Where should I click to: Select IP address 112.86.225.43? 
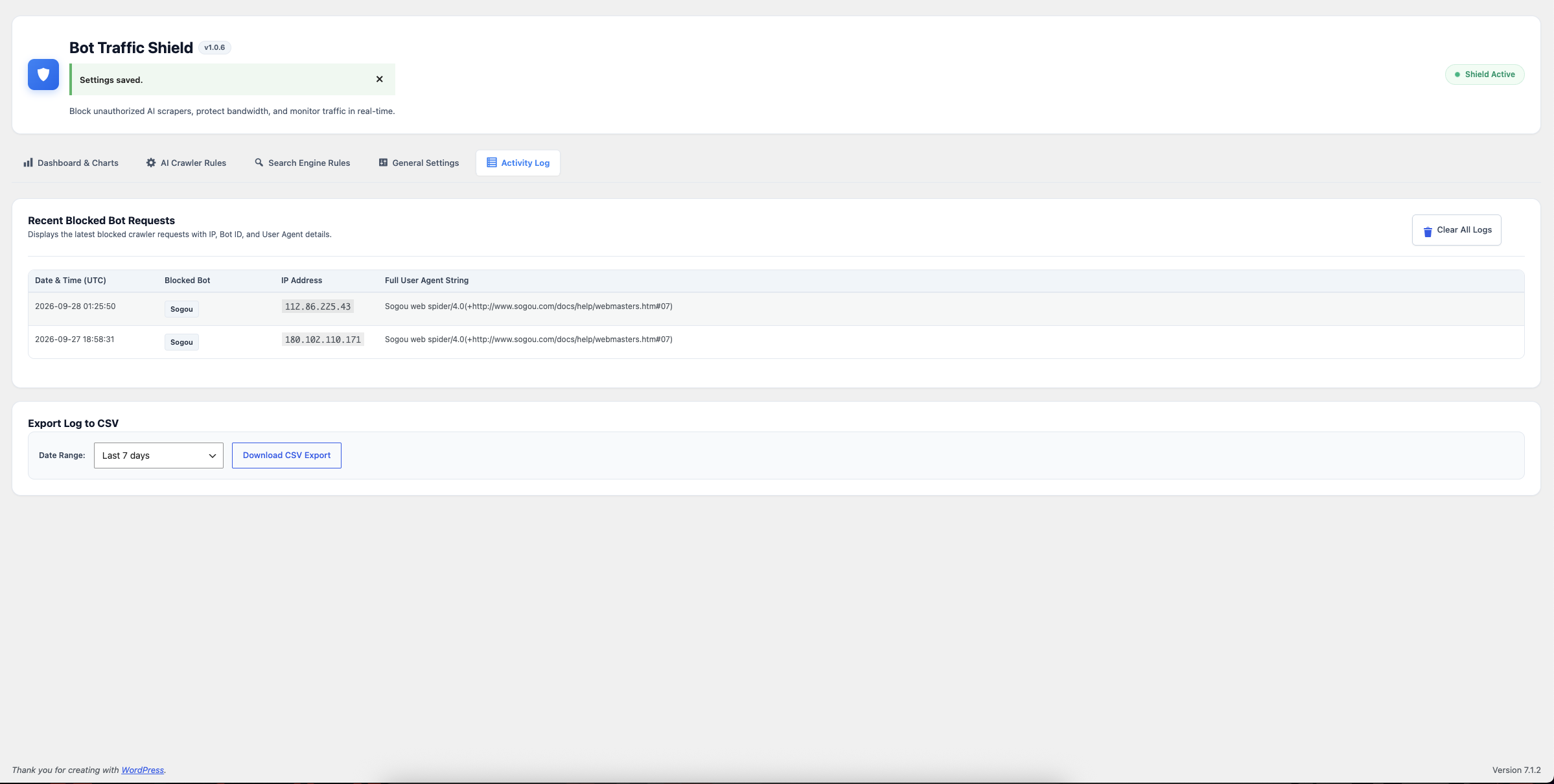[x=318, y=306]
